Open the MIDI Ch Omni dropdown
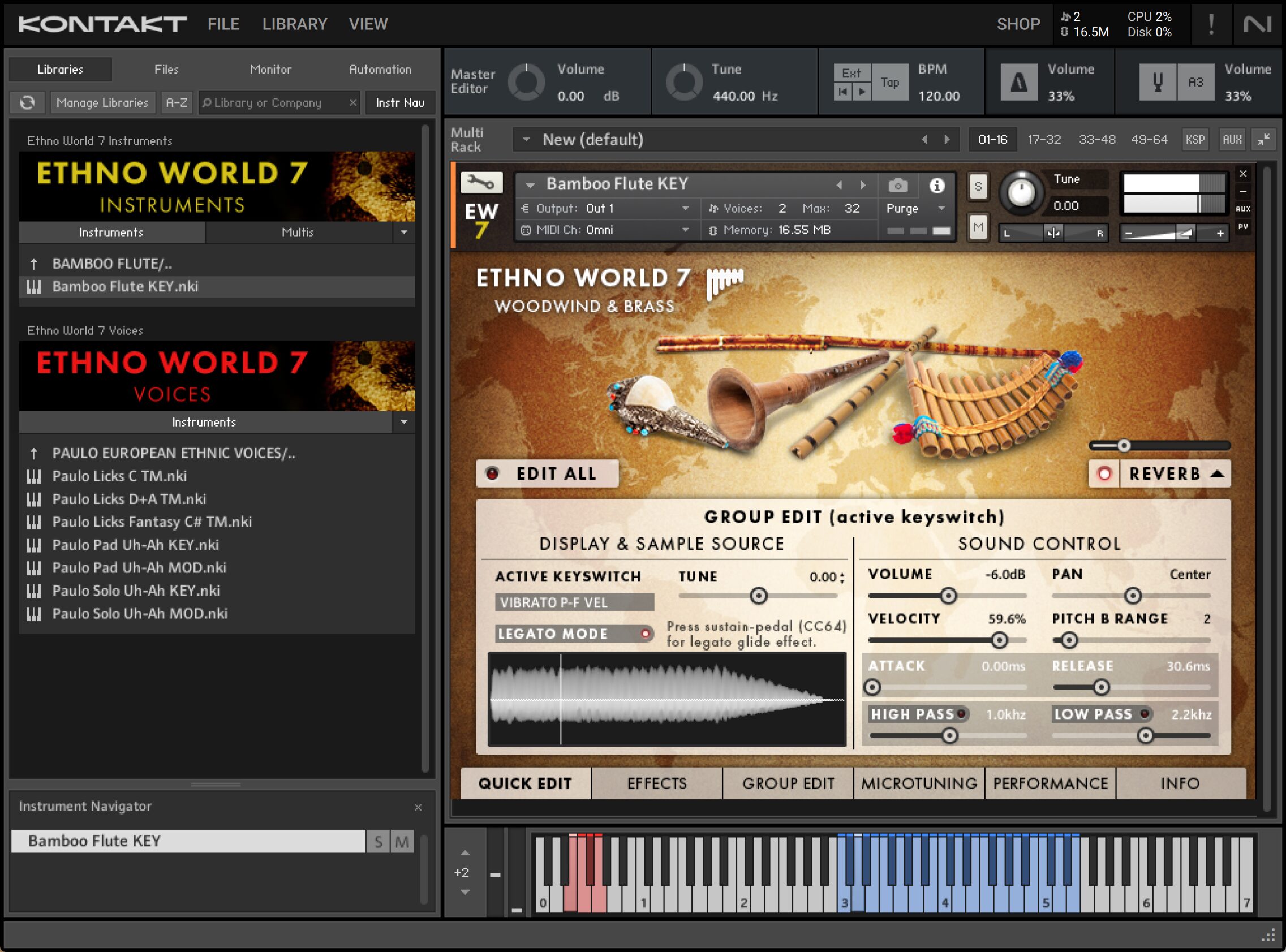 (685, 230)
